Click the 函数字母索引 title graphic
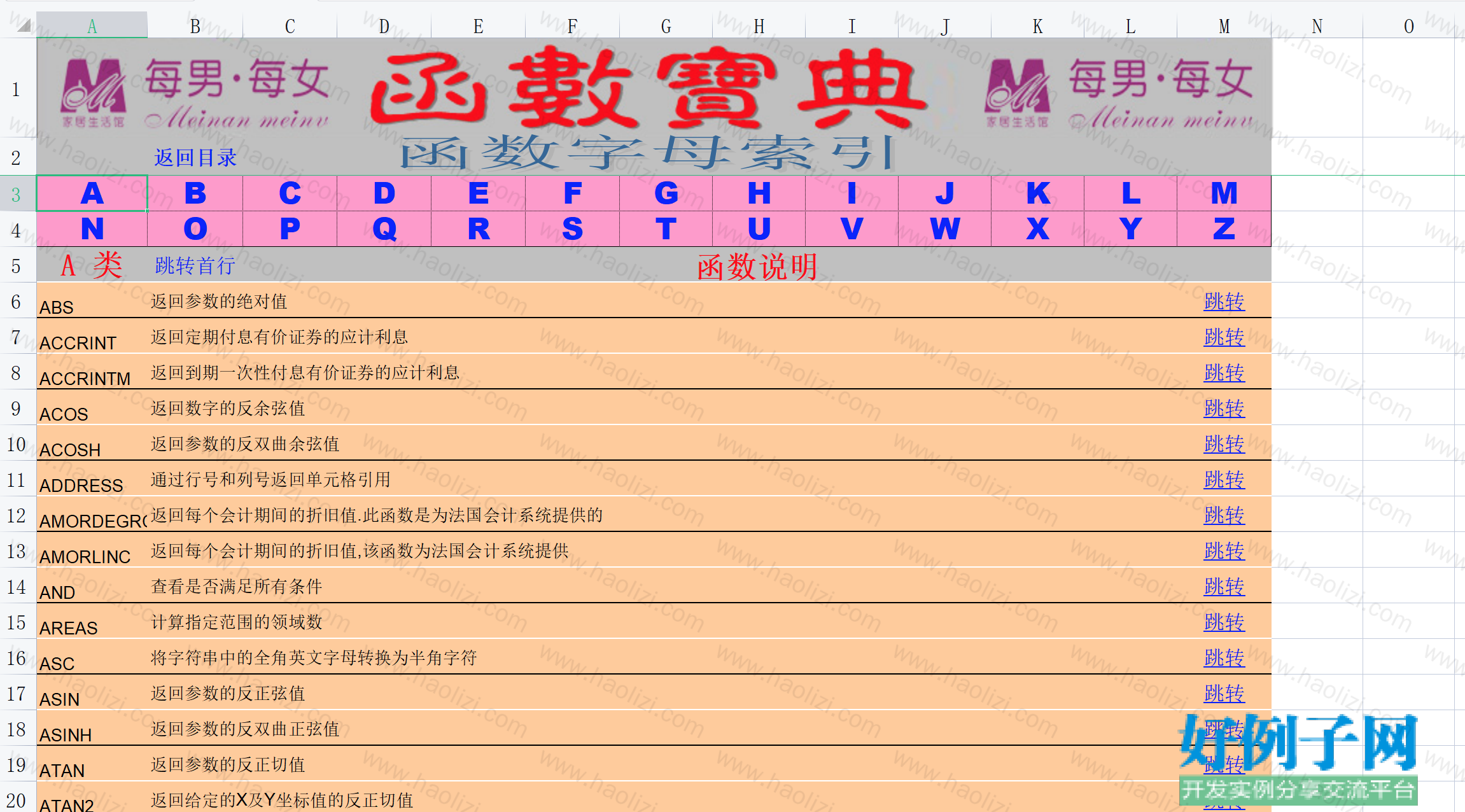 click(x=647, y=153)
